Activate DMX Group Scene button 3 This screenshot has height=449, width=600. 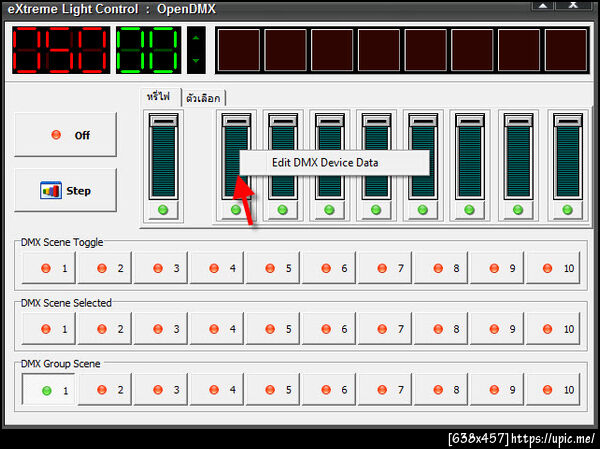(x=161, y=390)
